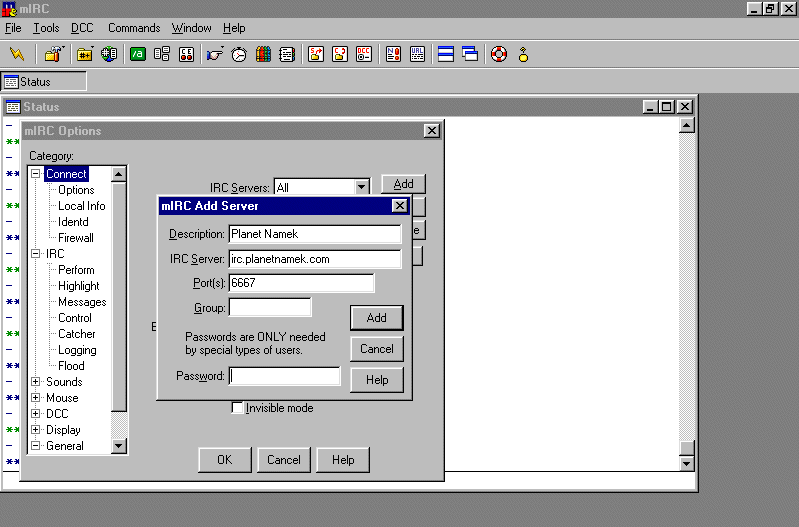Open the File menu

13,28
